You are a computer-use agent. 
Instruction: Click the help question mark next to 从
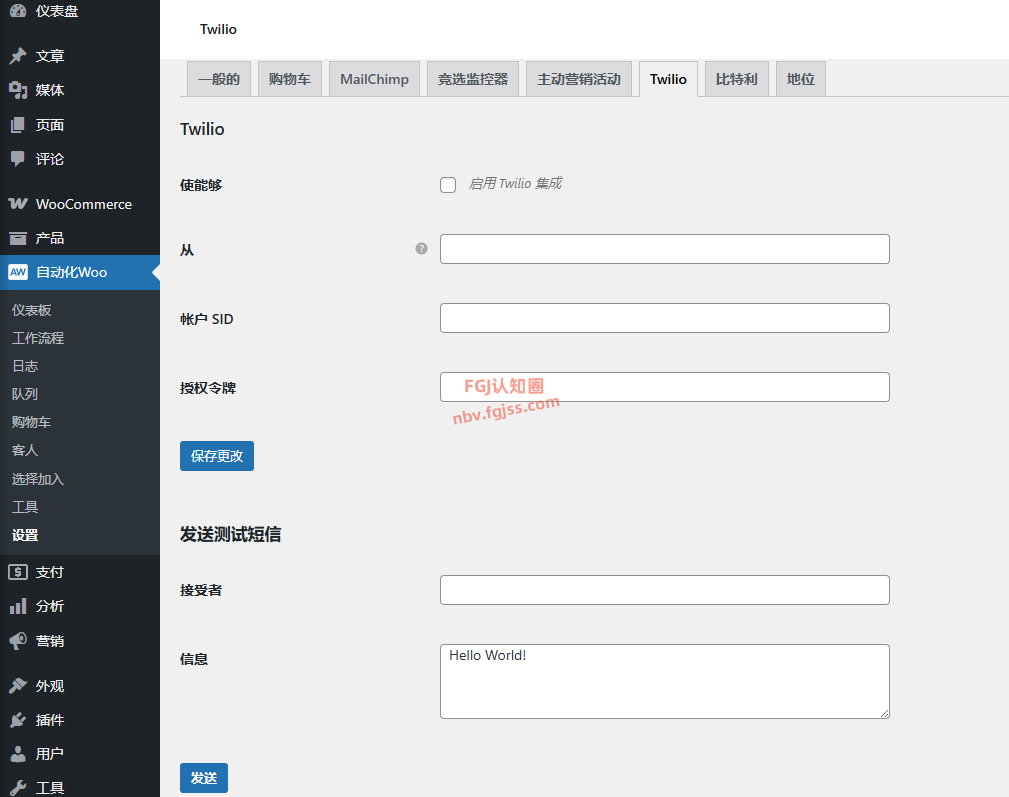coord(421,248)
